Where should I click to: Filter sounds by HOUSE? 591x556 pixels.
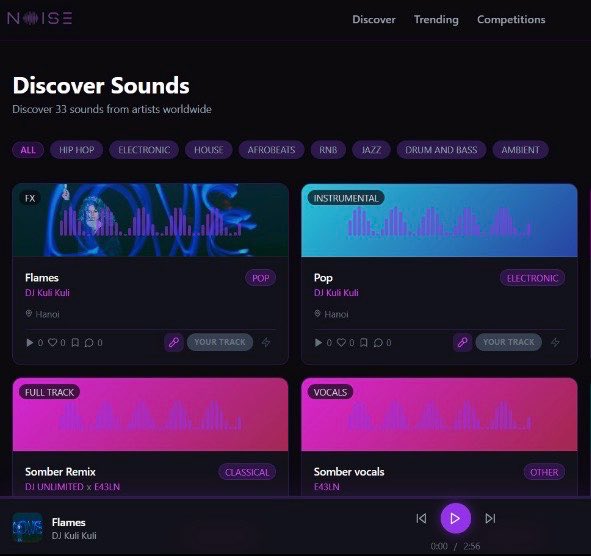click(x=208, y=150)
